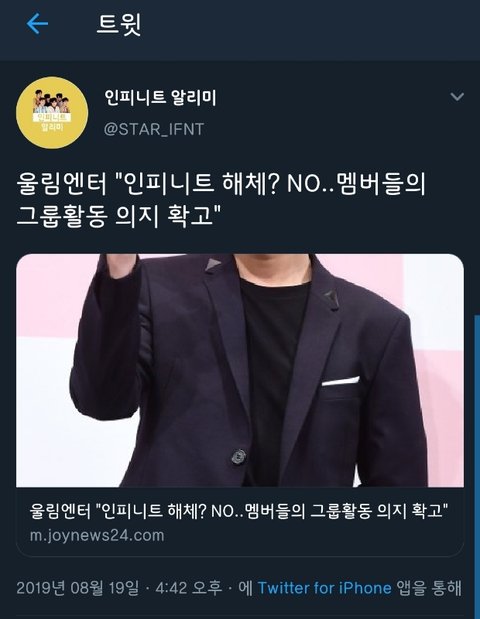480x619 pixels.
Task: Open the article preview image of suit
Action: (x=240, y=370)
